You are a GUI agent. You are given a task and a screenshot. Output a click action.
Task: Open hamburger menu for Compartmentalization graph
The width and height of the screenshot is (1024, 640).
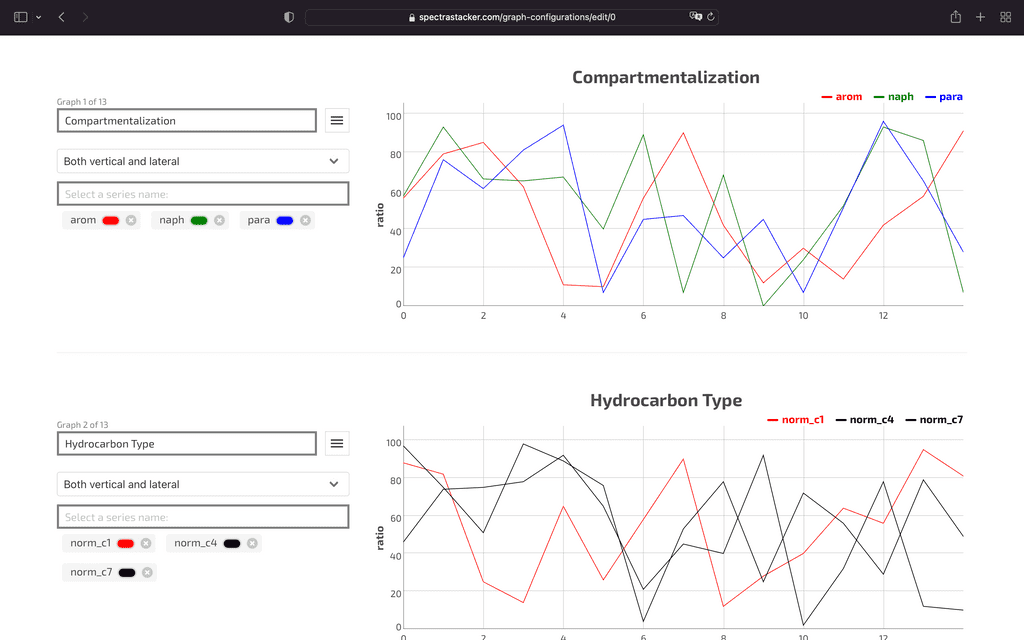(337, 120)
